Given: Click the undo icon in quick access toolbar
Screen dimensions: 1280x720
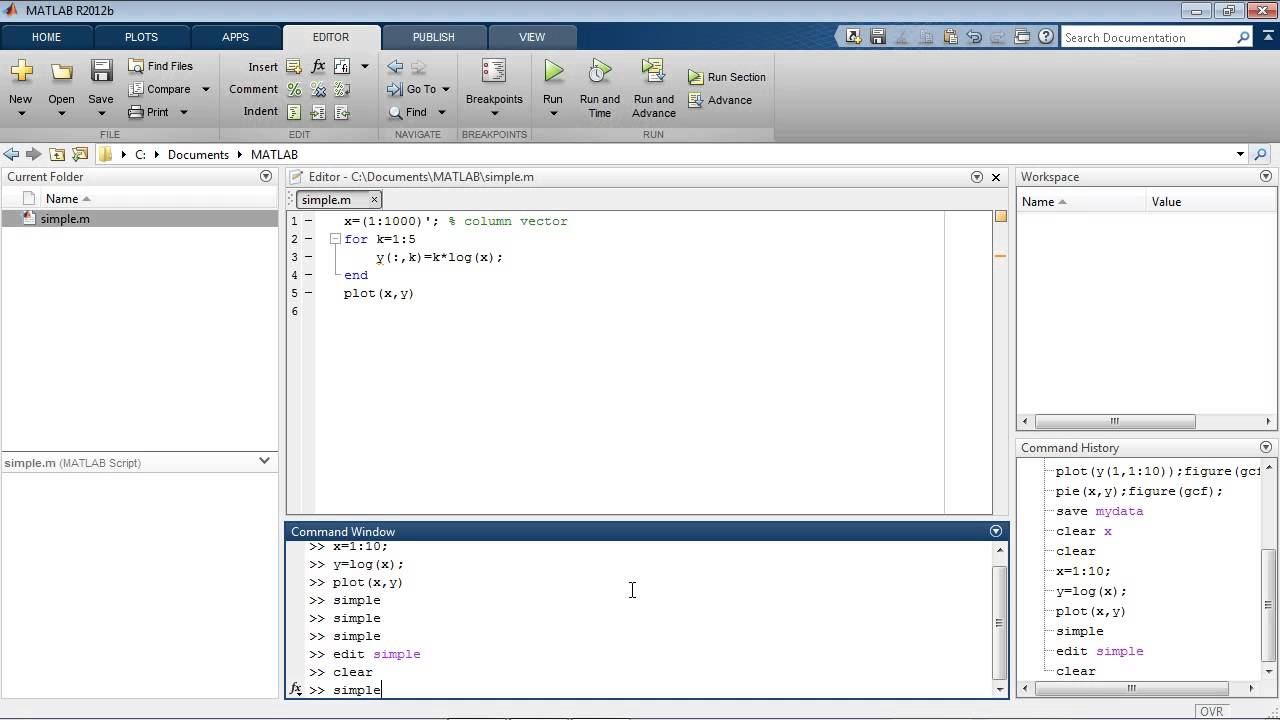Looking at the screenshot, I should [974, 37].
